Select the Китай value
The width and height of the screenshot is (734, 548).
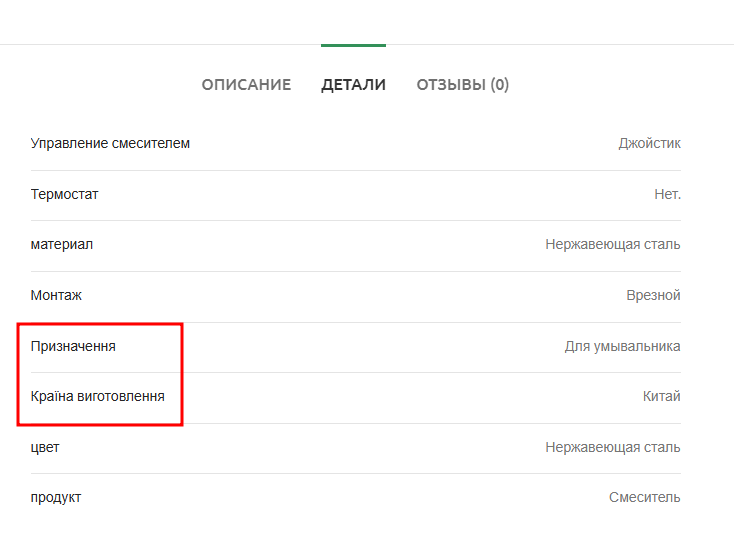click(661, 396)
